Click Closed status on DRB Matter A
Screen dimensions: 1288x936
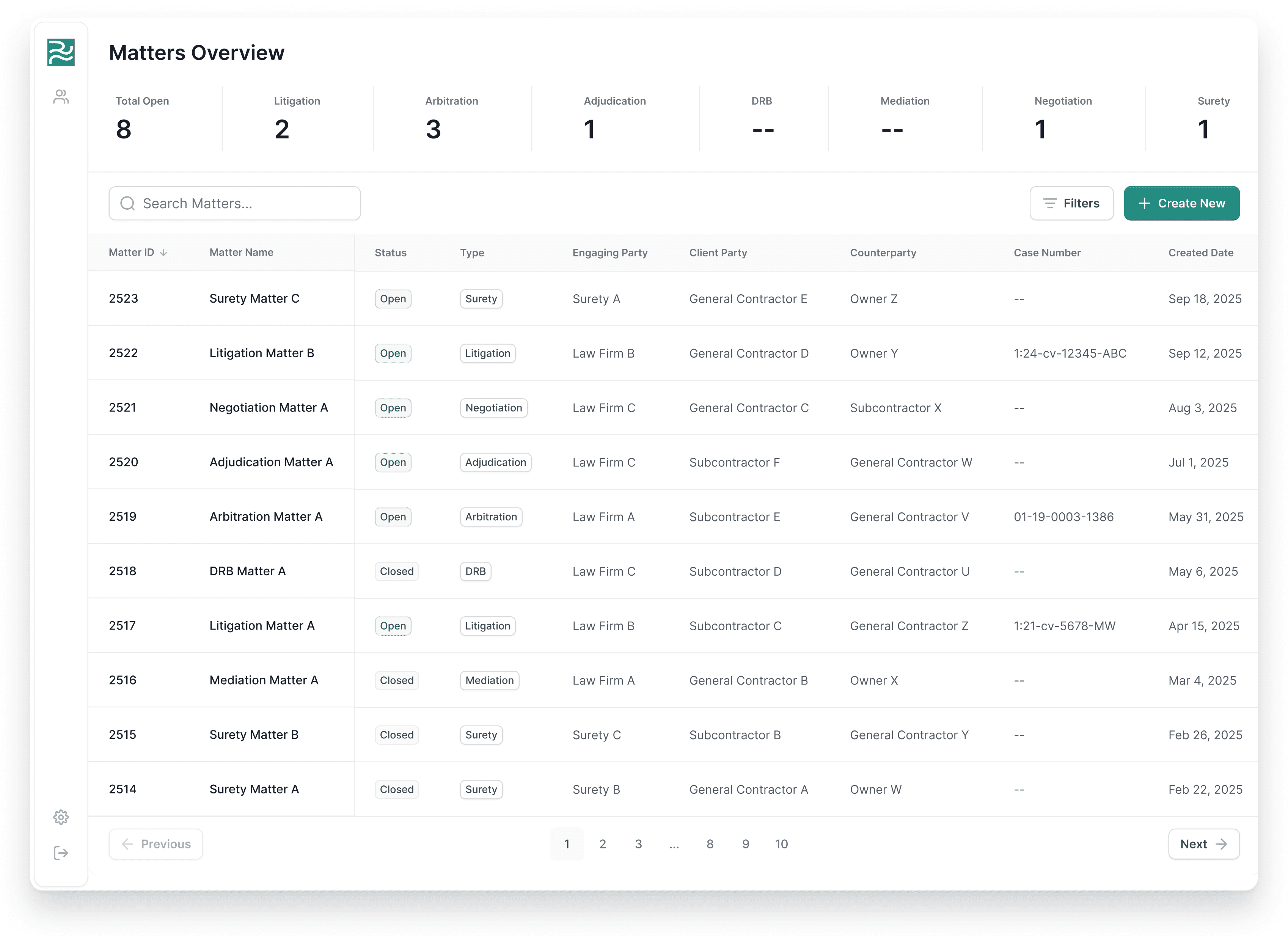pos(396,572)
